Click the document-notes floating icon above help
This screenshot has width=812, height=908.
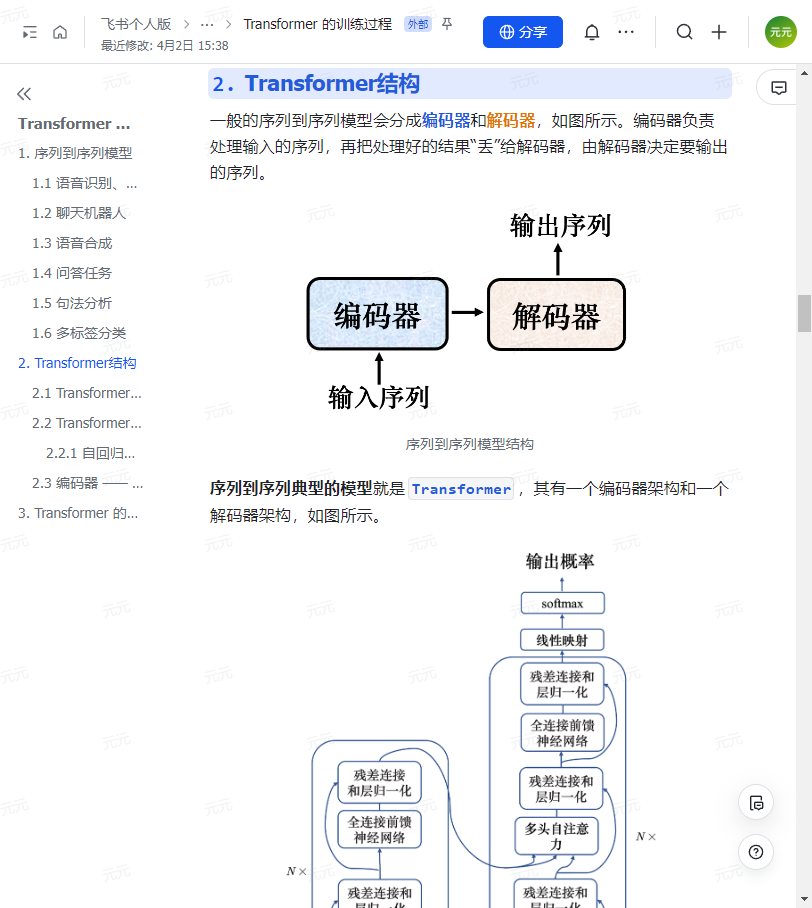755,802
